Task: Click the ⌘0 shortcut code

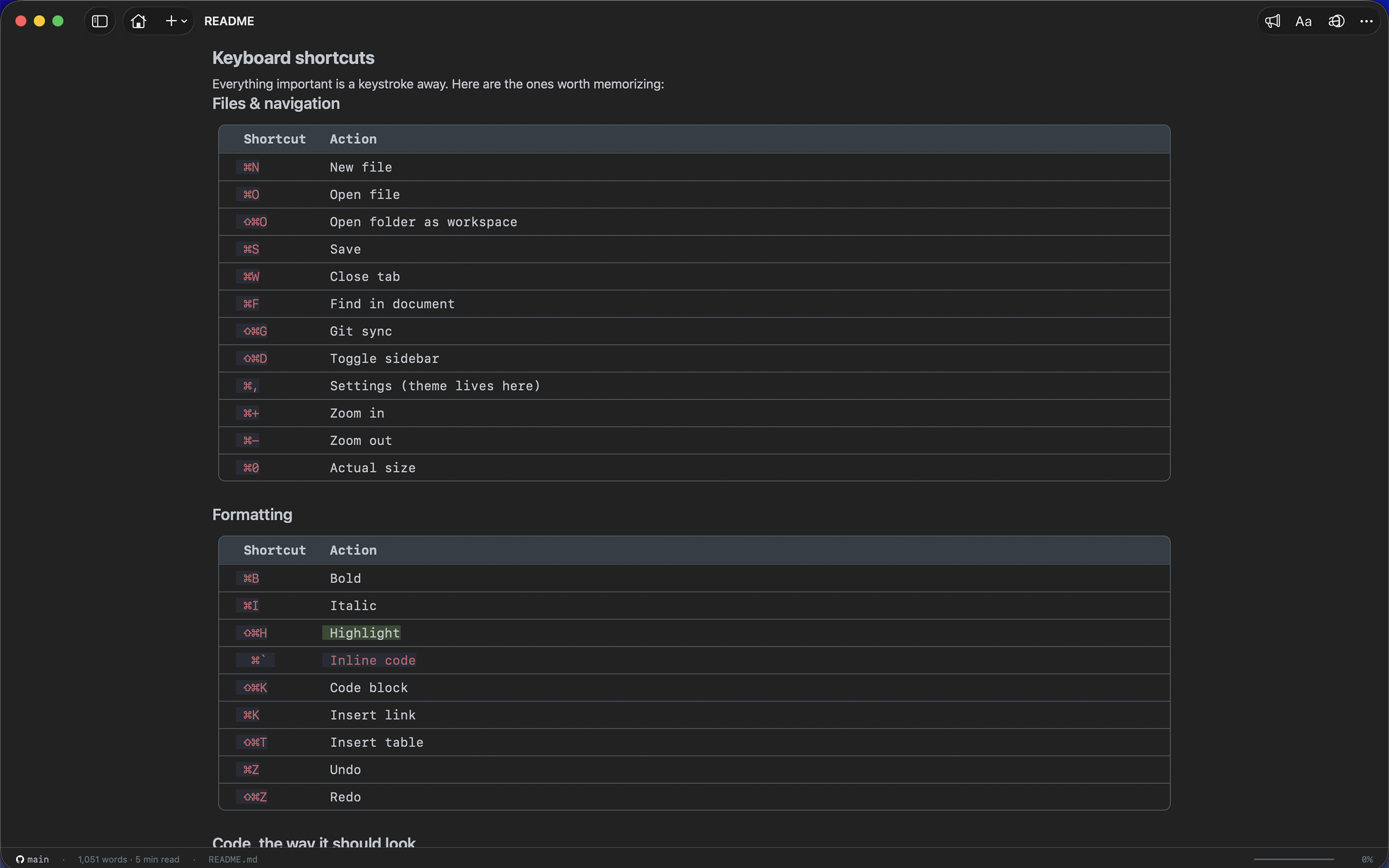Action: point(251,468)
